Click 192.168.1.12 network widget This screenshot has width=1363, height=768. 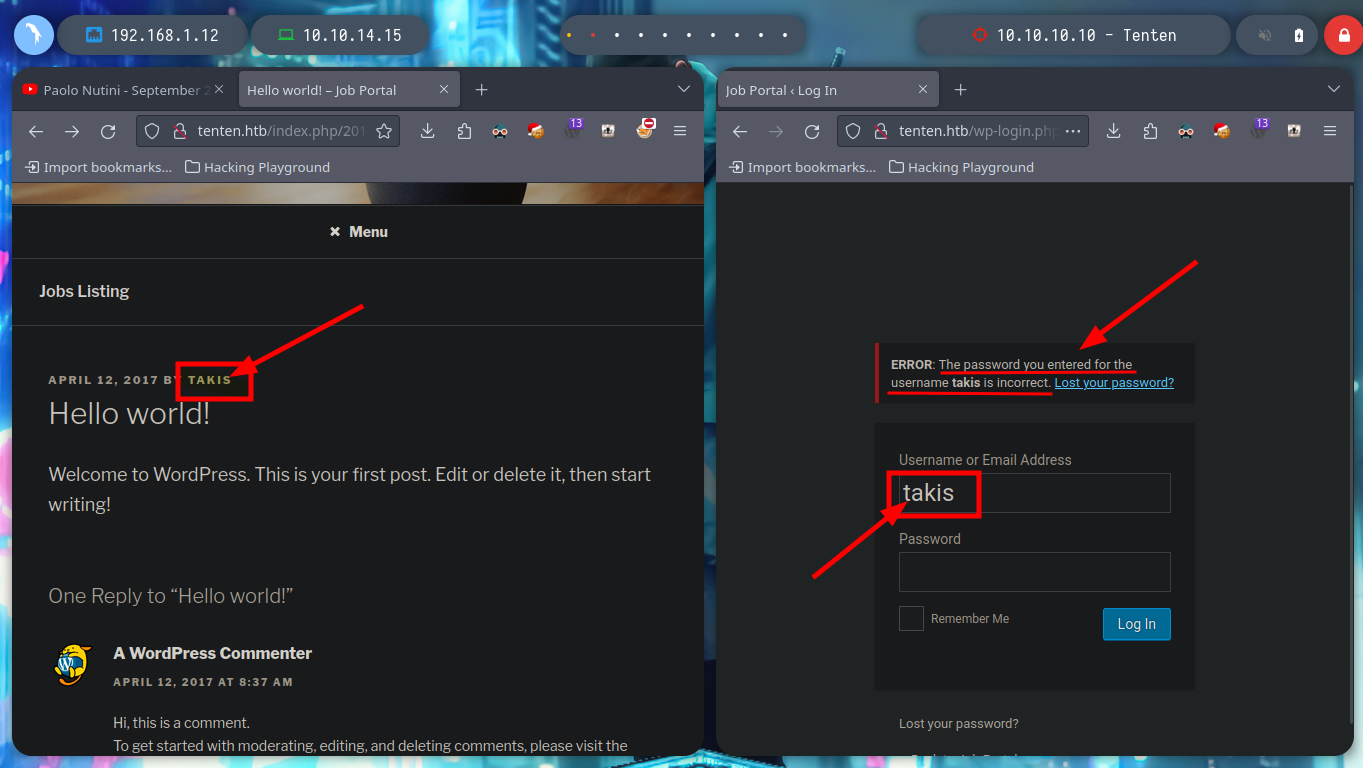coord(152,35)
